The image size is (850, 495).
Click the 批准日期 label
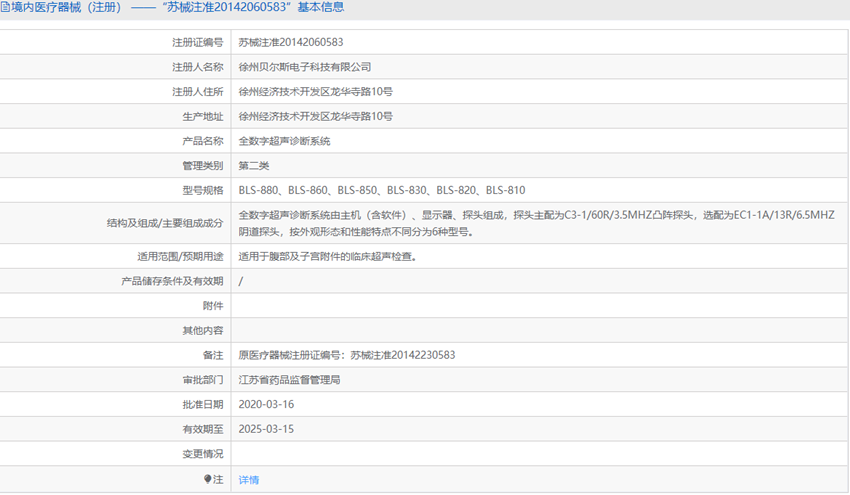pos(203,404)
